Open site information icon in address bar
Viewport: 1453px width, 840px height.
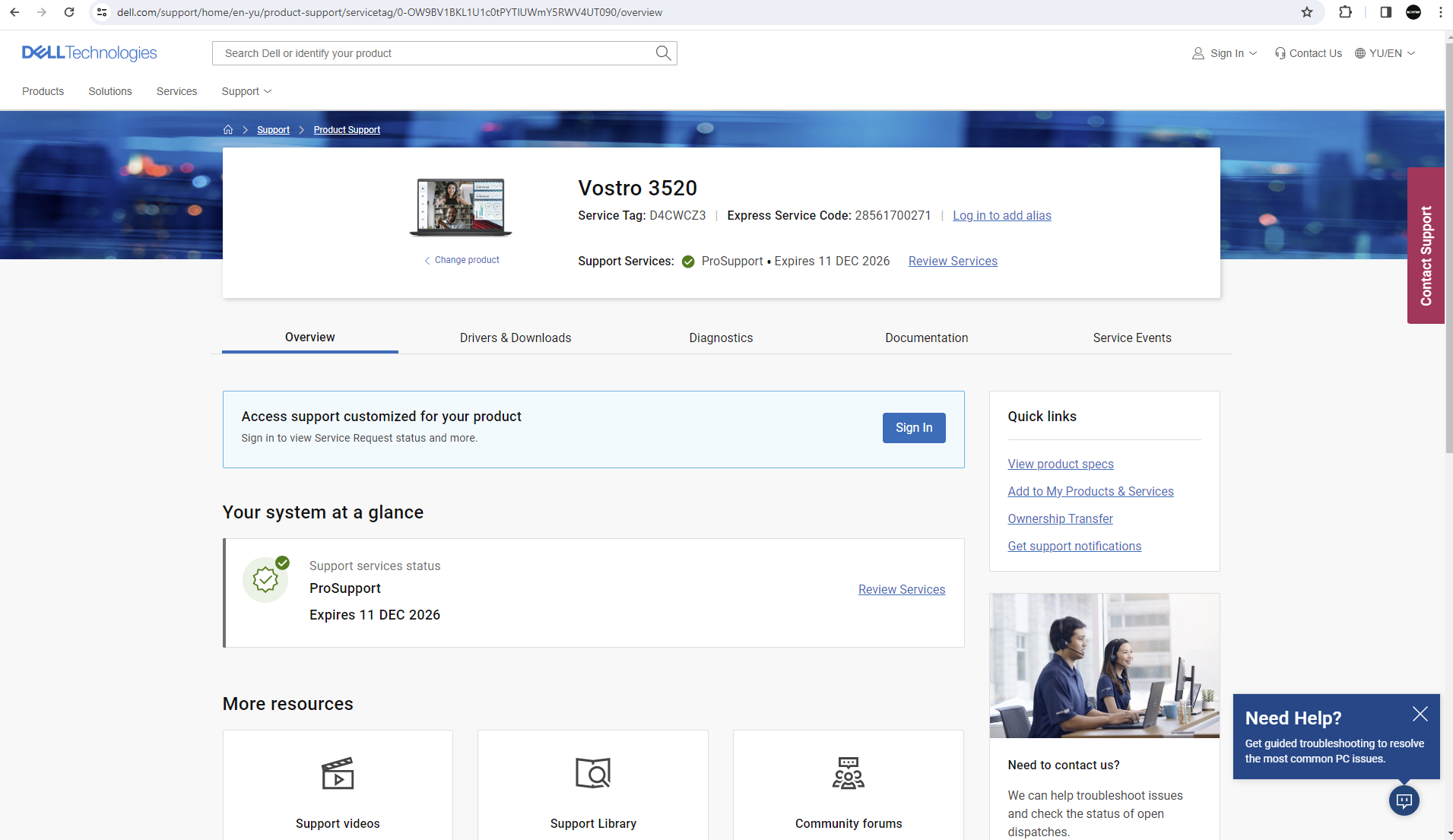tap(102, 12)
